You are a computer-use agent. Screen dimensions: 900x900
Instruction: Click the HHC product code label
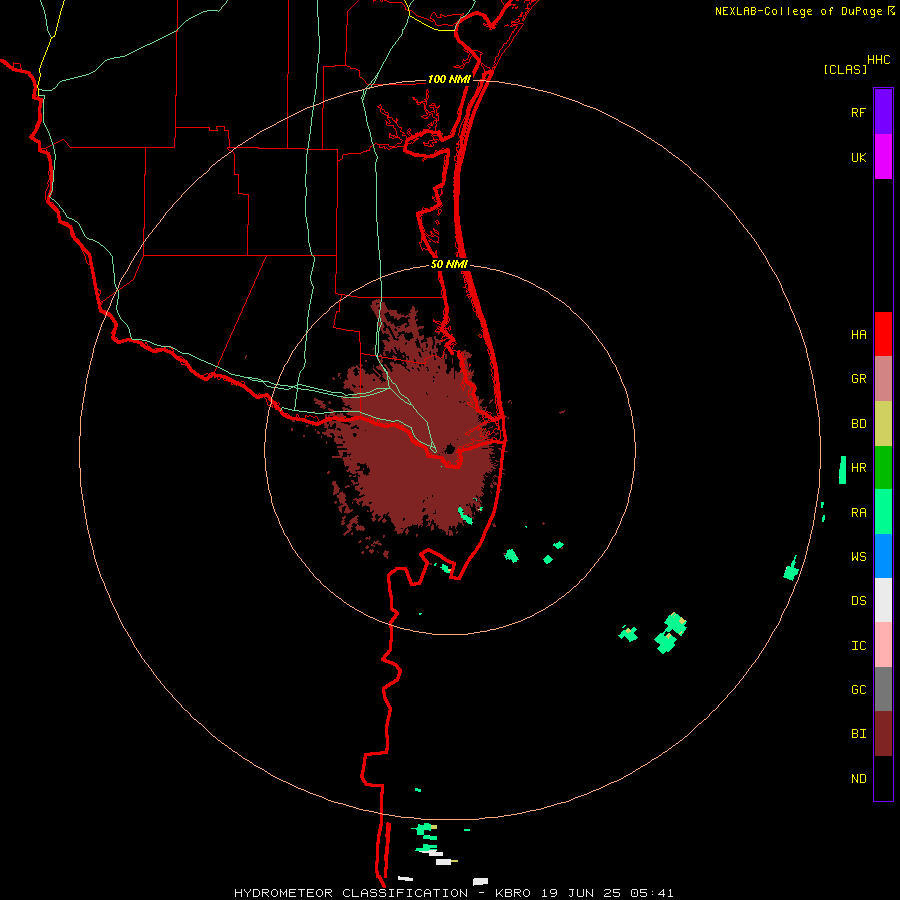(x=878, y=60)
